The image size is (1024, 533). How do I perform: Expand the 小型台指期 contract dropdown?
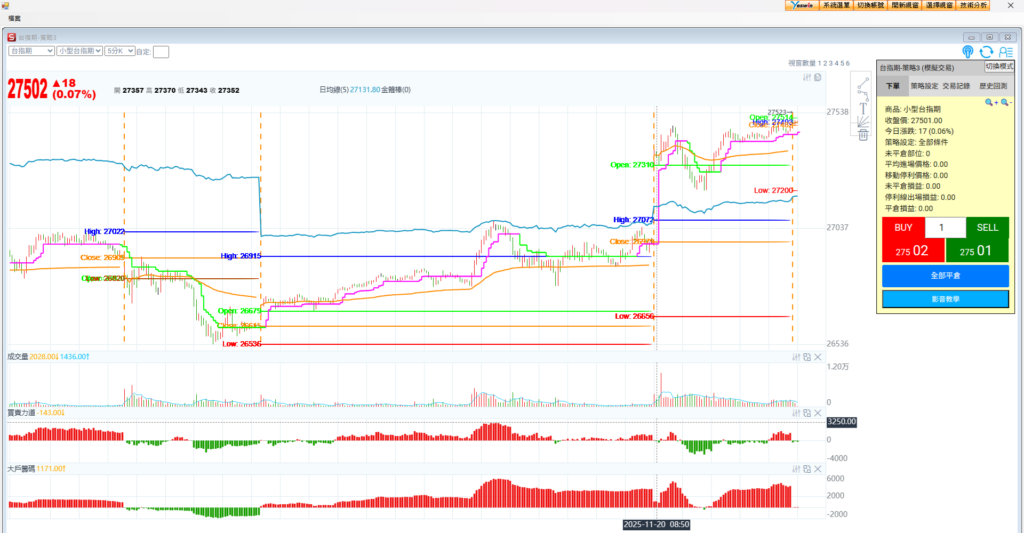(79, 50)
